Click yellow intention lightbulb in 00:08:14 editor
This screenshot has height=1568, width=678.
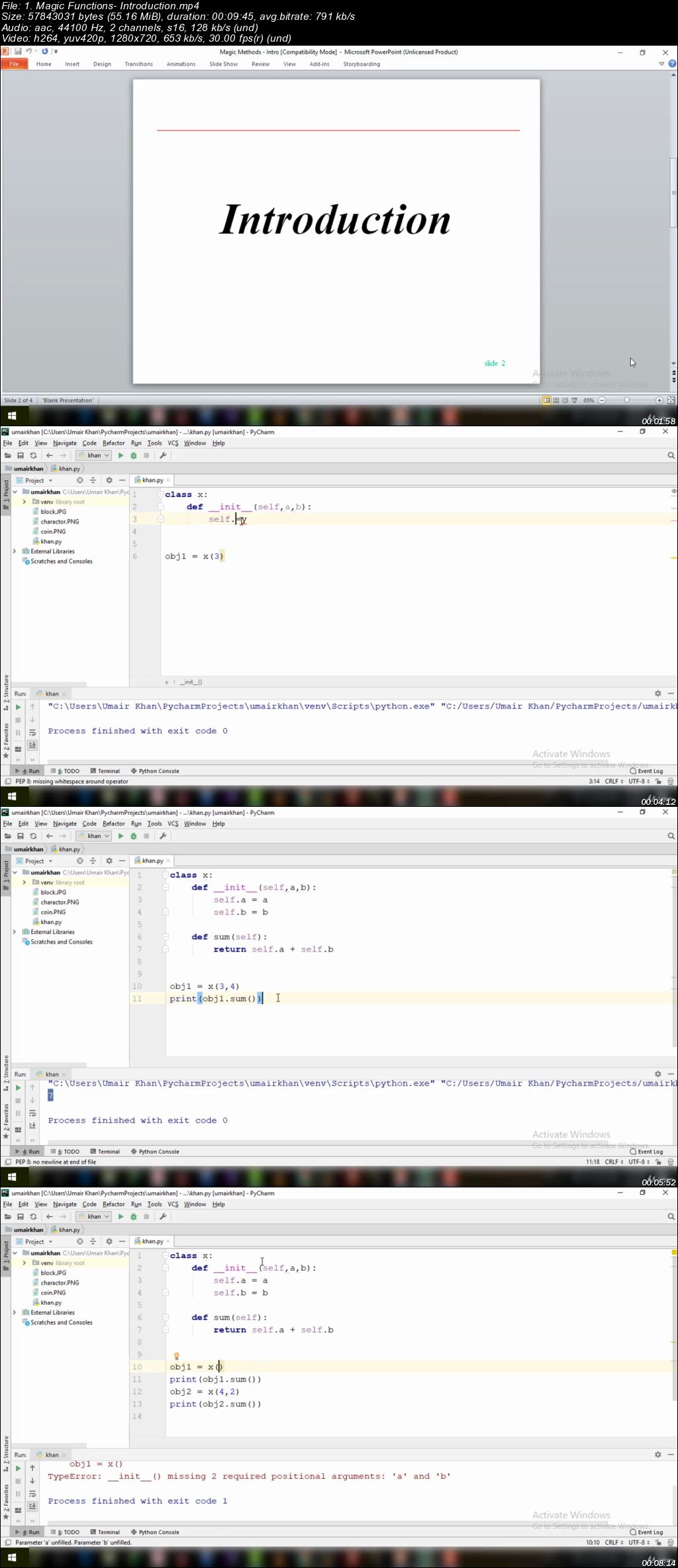point(176,1356)
